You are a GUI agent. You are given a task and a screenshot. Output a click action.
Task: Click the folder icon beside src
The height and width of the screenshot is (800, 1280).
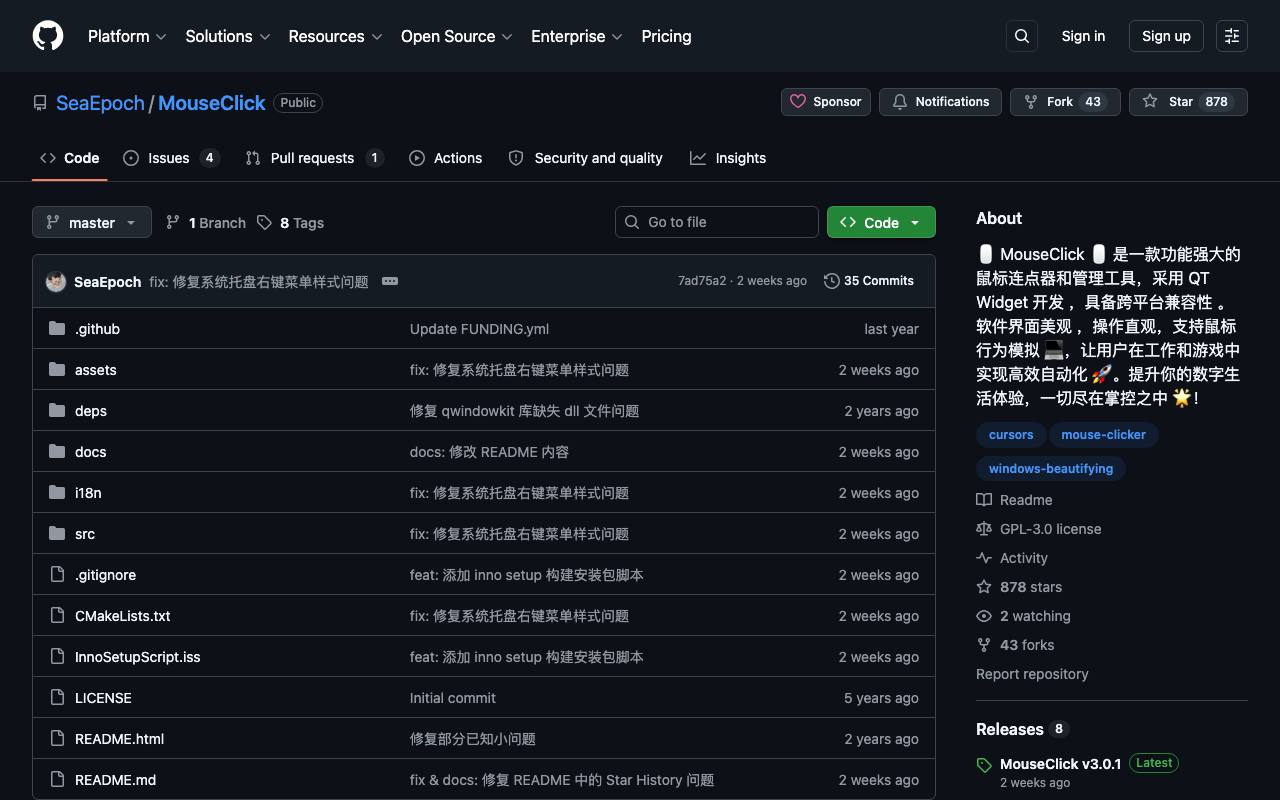(x=57, y=534)
